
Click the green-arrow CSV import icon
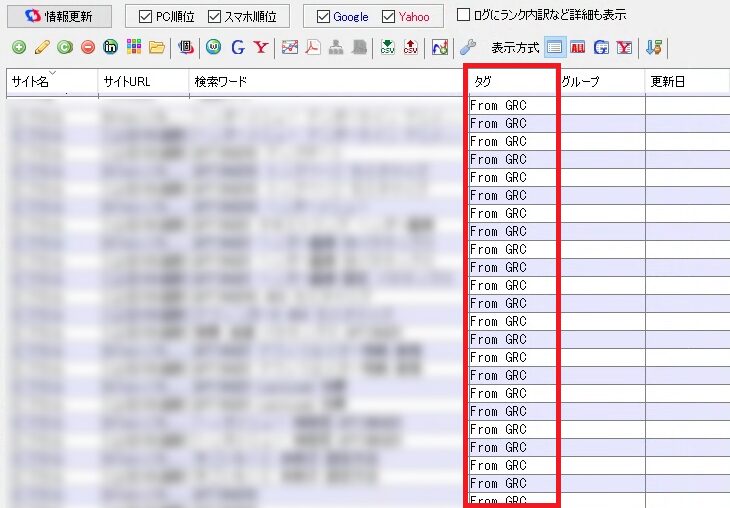(x=387, y=47)
